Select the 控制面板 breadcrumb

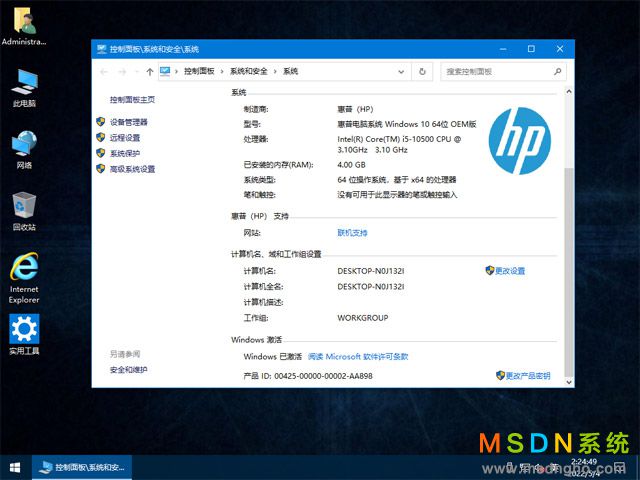coord(199,71)
